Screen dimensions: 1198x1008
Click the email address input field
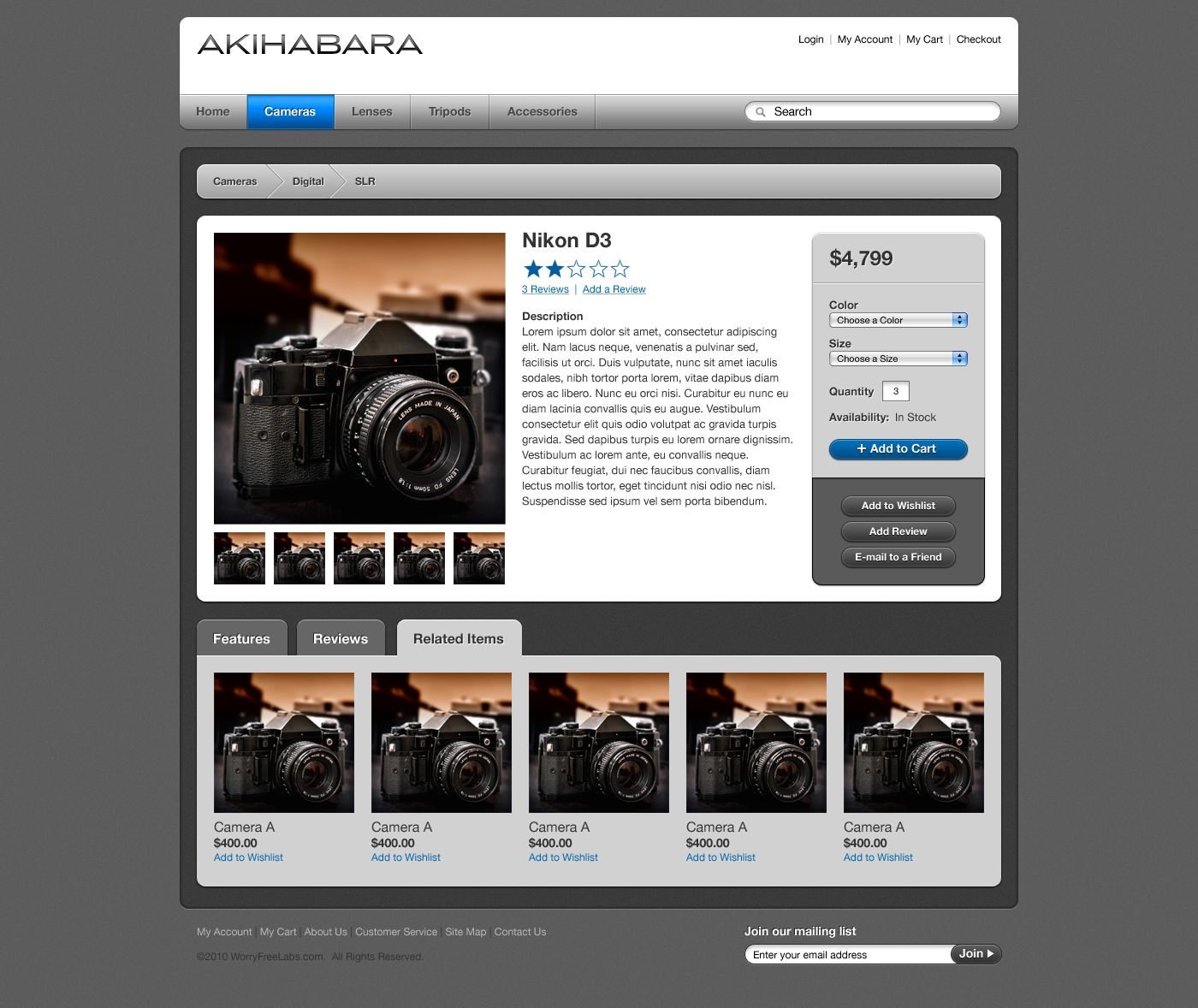[x=848, y=955]
